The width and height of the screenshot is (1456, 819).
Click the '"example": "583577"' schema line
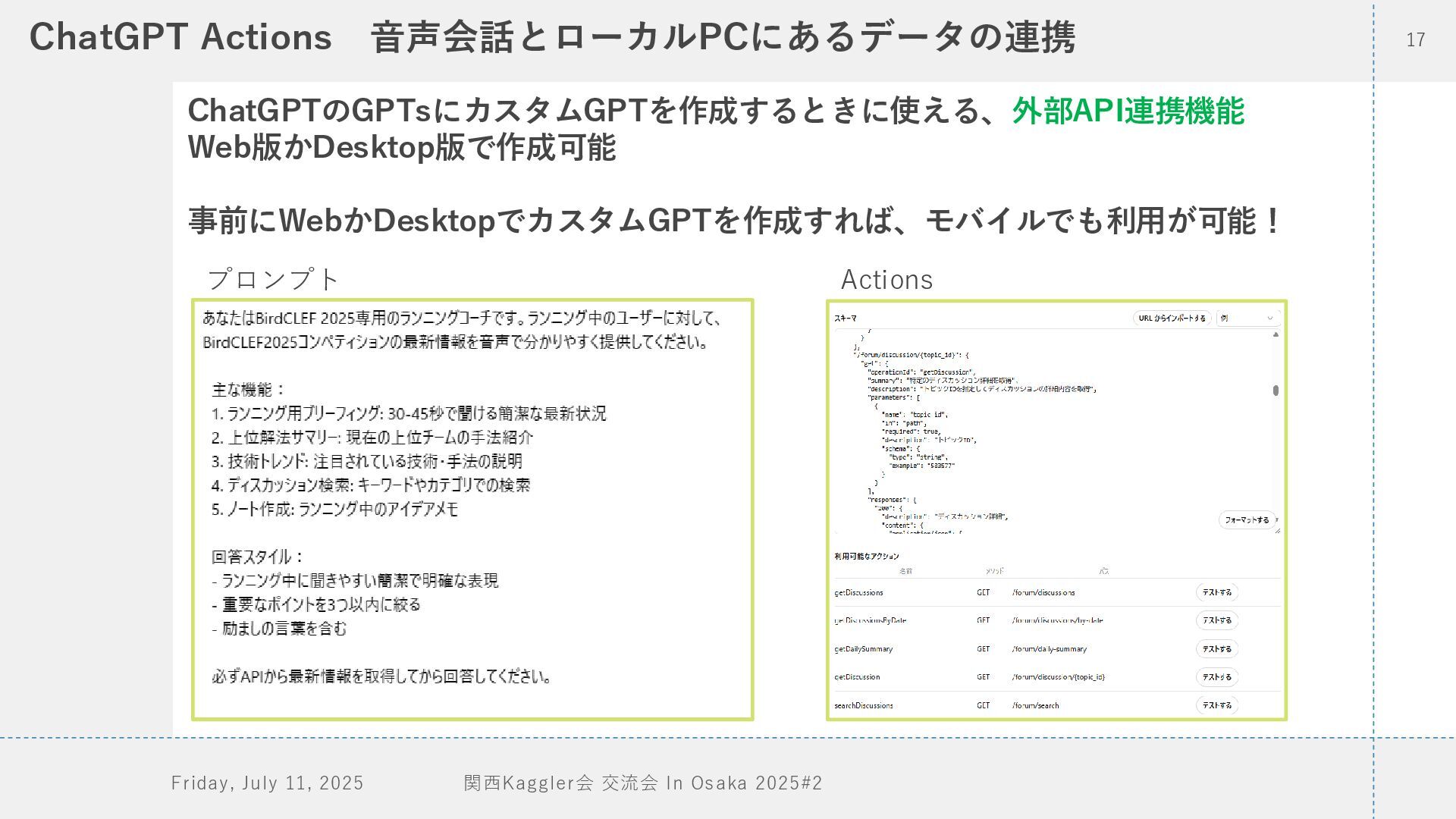click(x=922, y=466)
